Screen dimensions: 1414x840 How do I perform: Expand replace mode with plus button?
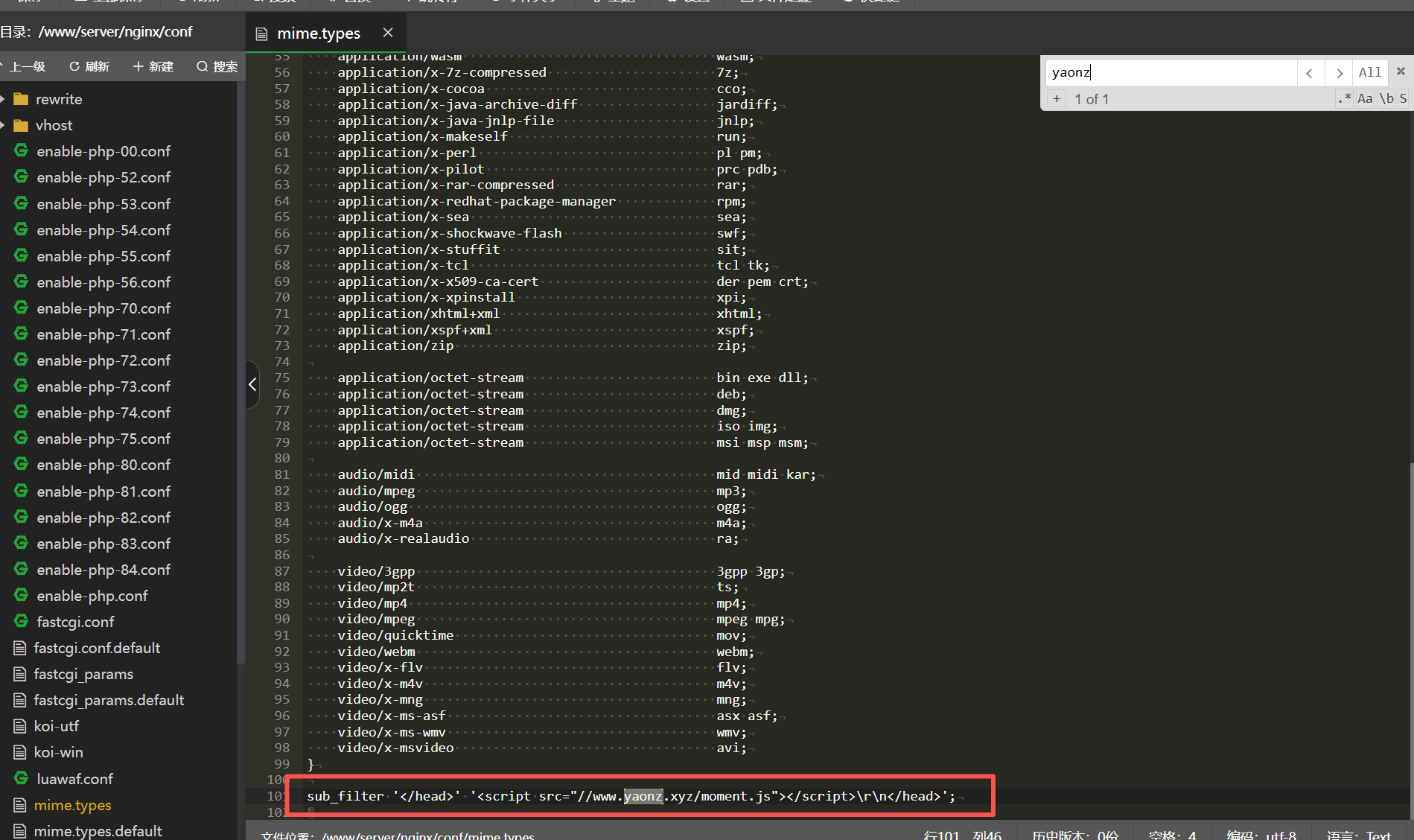tap(1057, 99)
